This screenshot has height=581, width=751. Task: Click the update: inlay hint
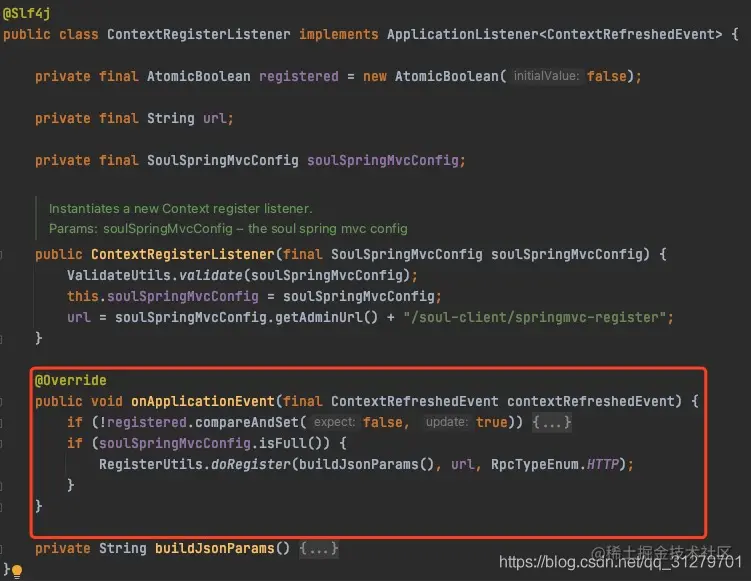click(x=446, y=422)
